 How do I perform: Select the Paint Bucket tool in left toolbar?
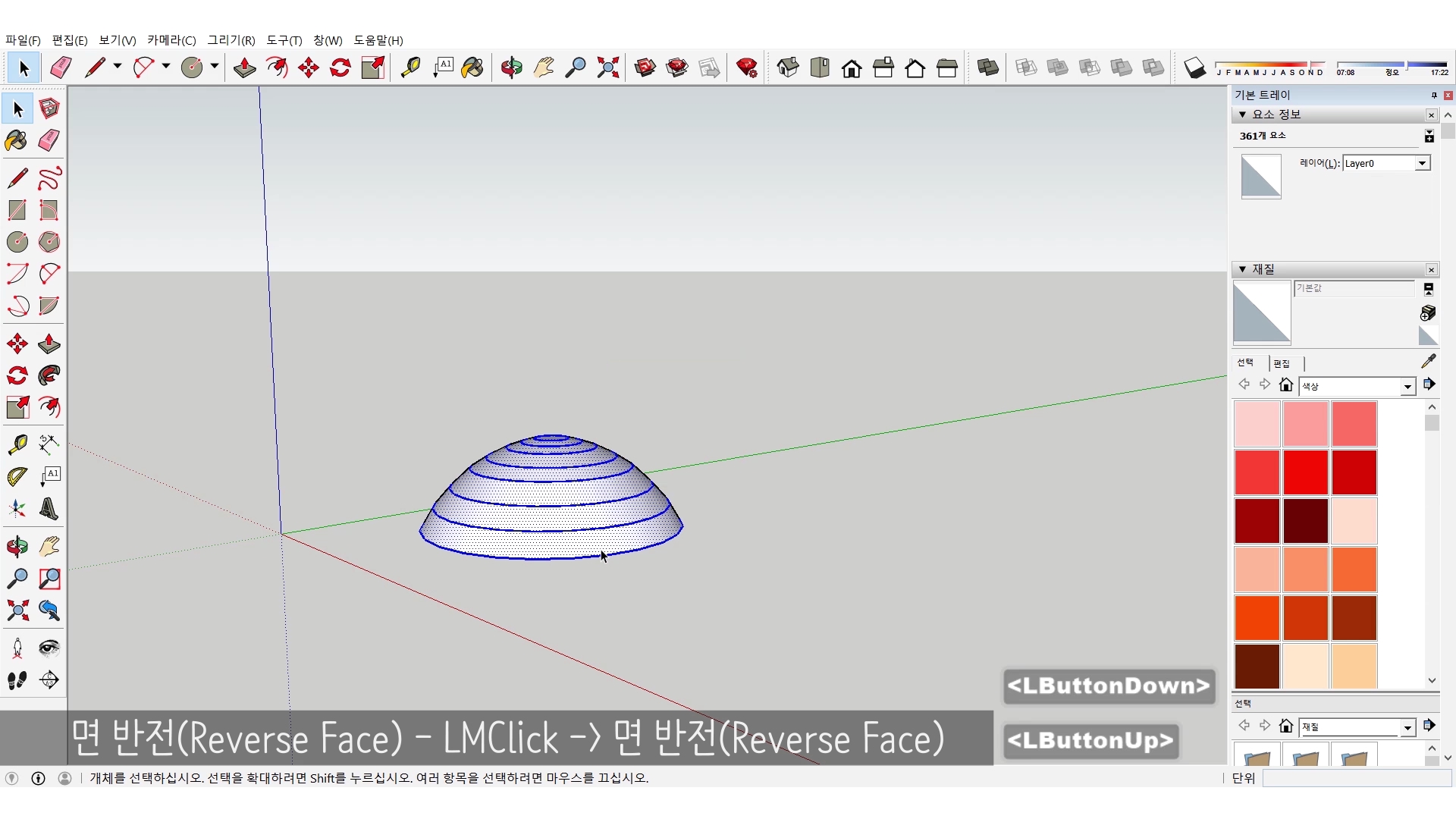[x=16, y=140]
